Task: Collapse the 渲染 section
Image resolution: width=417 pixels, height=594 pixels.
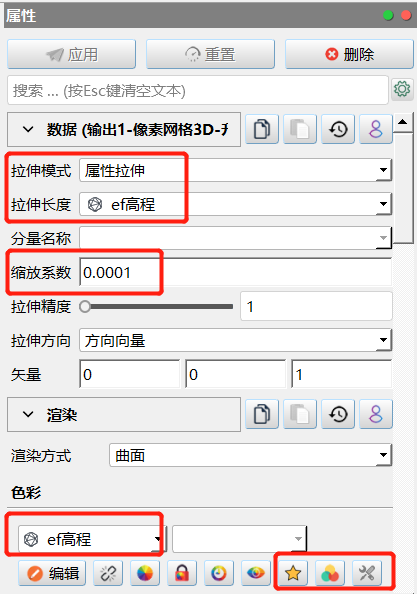Action: coord(28,414)
